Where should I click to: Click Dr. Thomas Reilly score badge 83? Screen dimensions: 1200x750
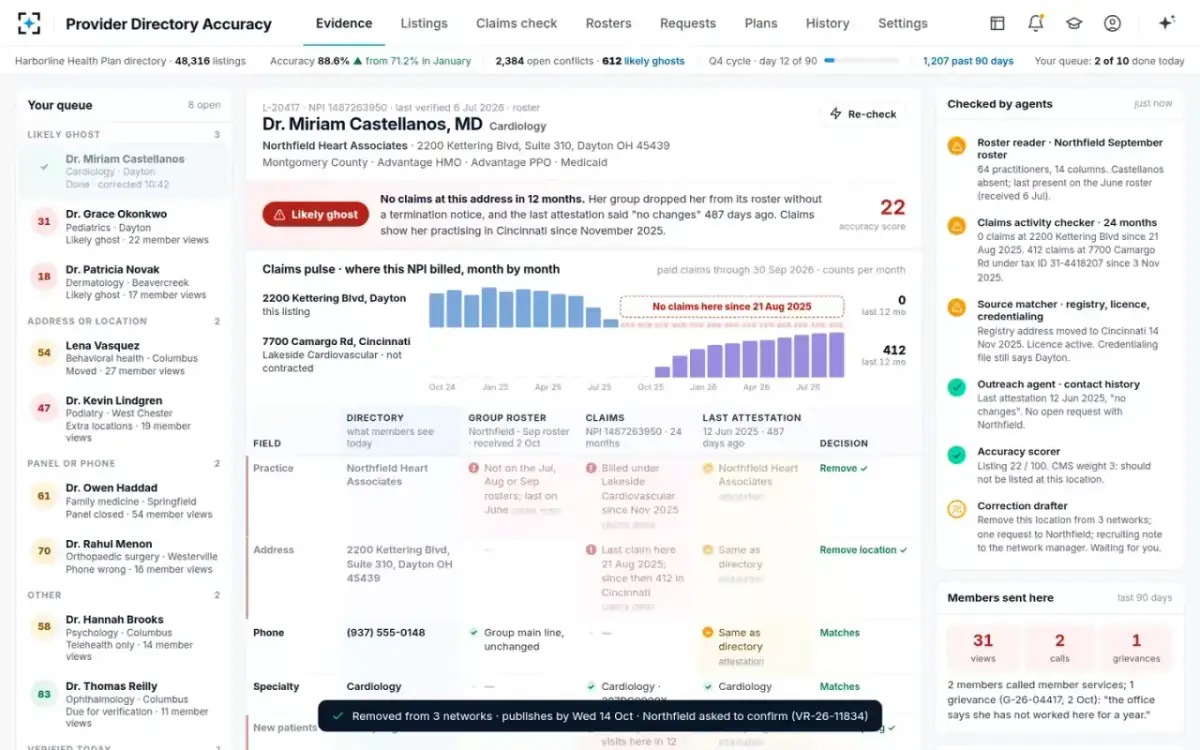[44, 694]
